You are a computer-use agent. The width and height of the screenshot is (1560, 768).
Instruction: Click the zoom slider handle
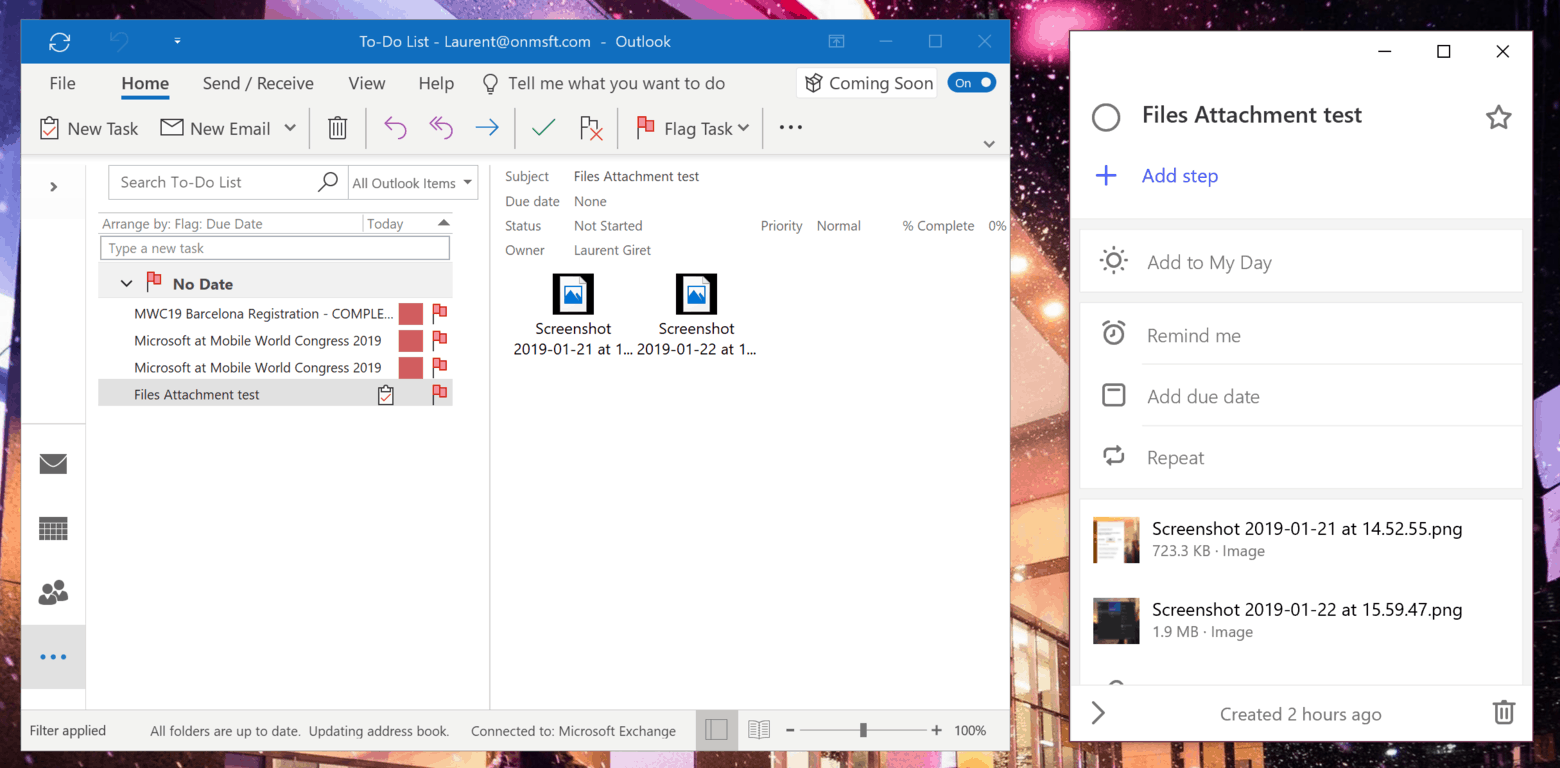coord(863,731)
